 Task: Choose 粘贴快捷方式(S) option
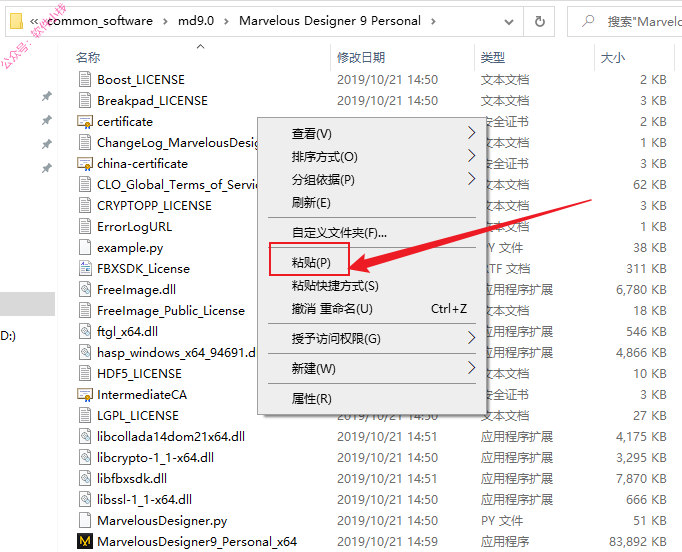[372, 286]
